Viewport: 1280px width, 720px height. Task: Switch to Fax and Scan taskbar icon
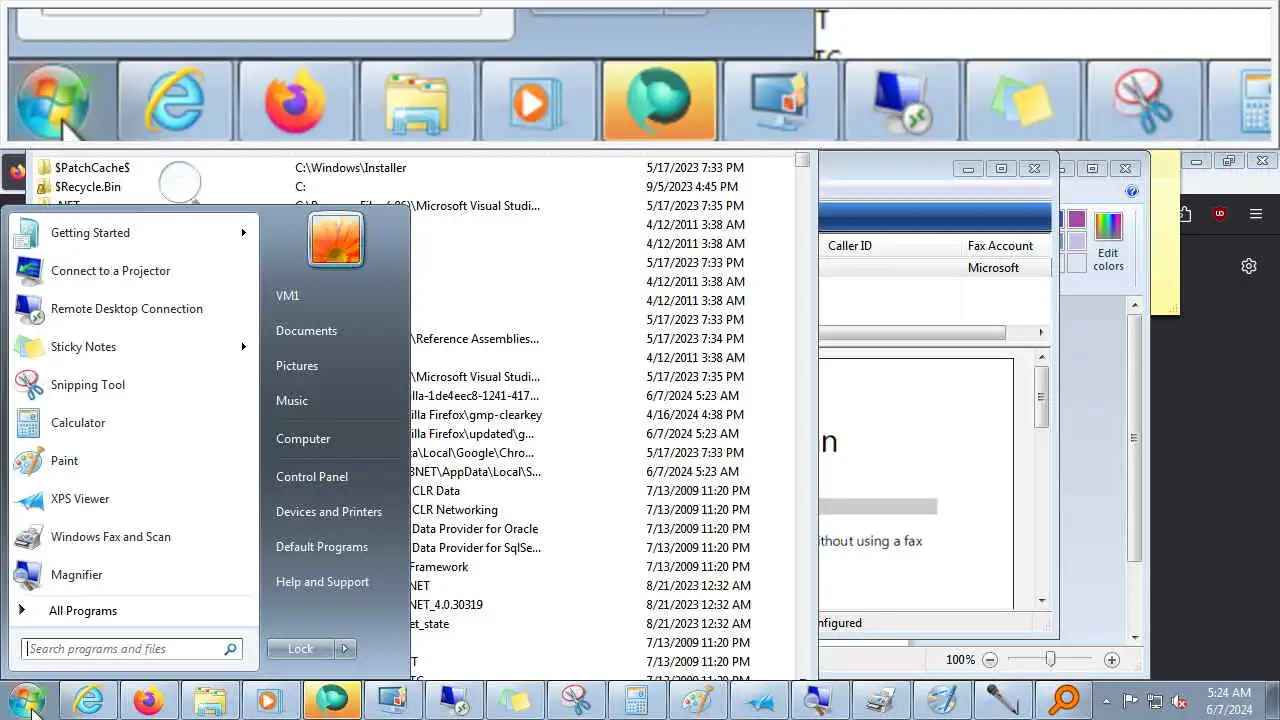[881, 701]
